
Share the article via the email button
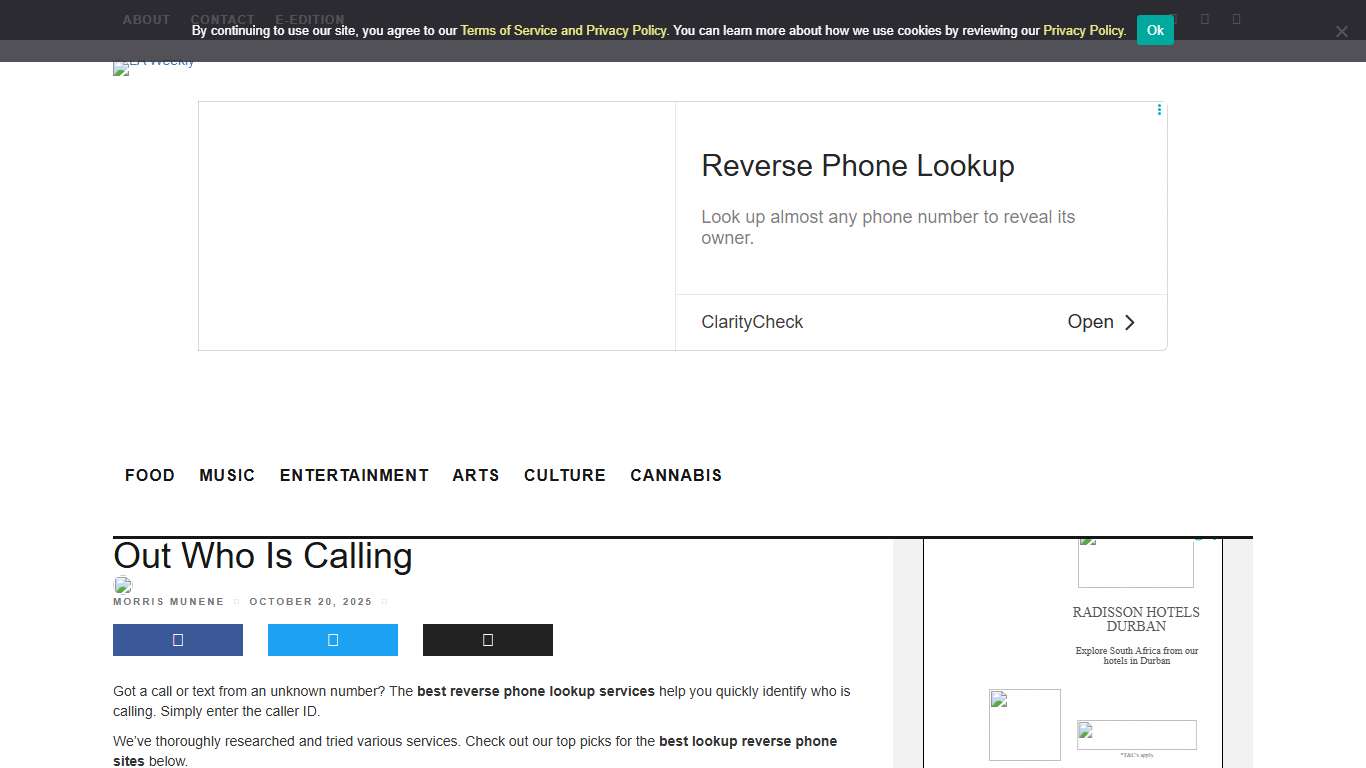(x=487, y=640)
